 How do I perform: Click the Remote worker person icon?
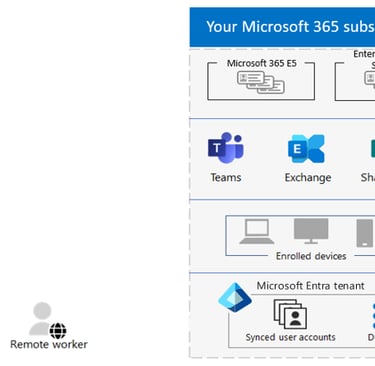click(x=42, y=318)
